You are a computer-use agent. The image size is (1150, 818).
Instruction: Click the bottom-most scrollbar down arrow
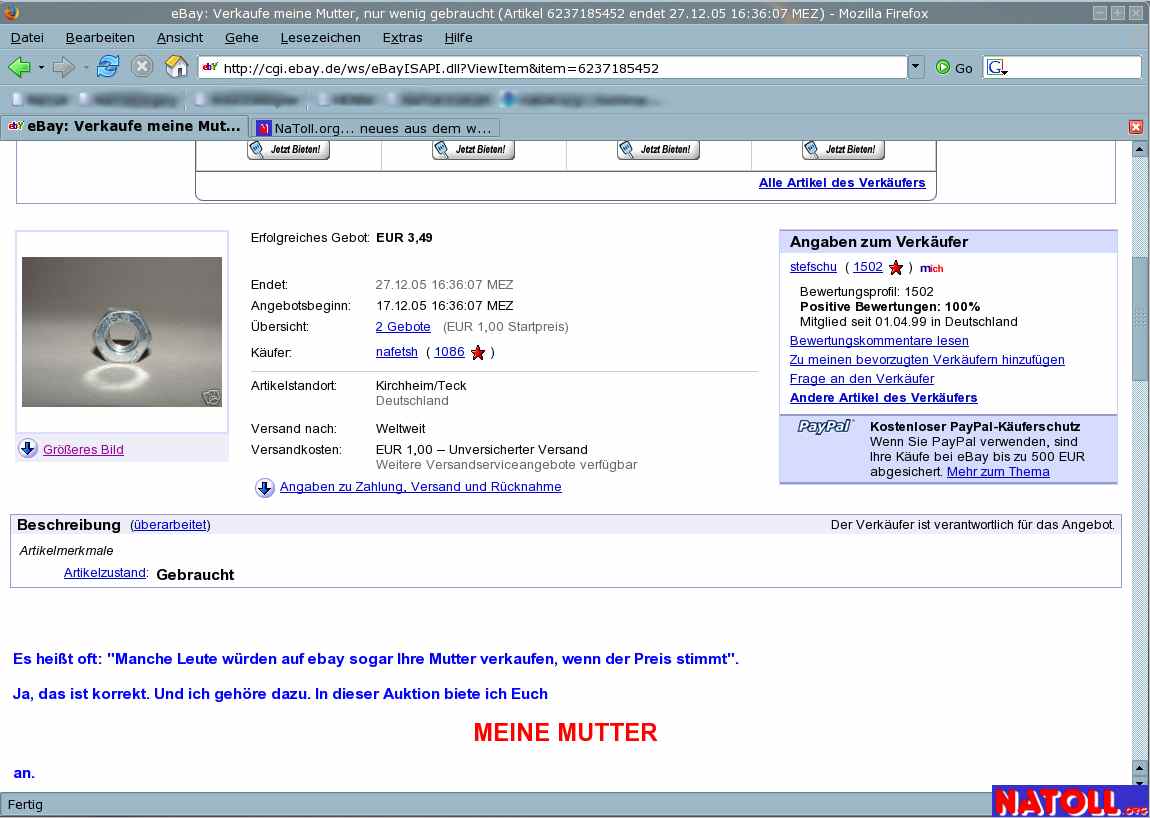[1139, 782]
